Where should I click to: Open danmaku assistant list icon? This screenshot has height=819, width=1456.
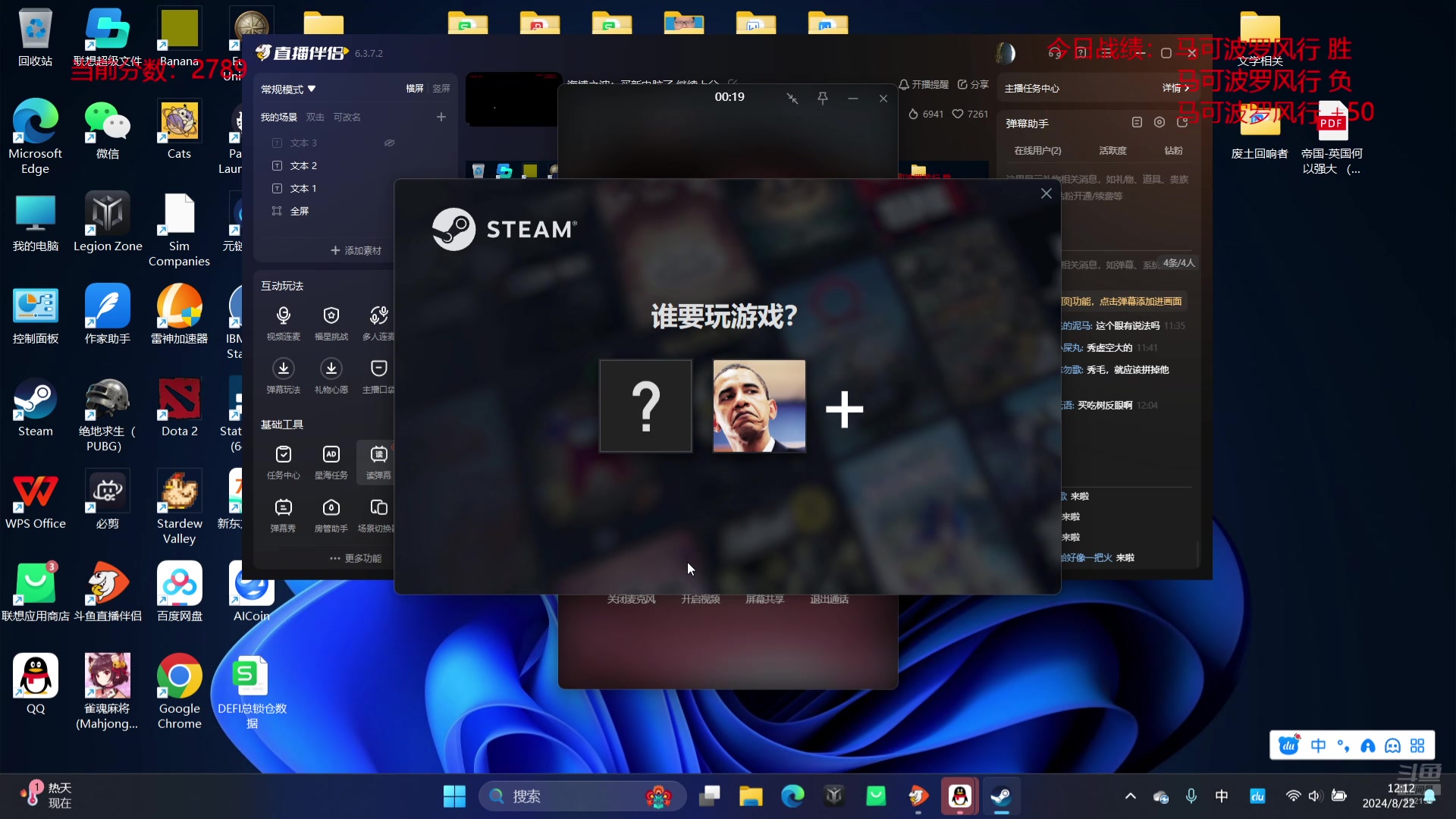1137,122
